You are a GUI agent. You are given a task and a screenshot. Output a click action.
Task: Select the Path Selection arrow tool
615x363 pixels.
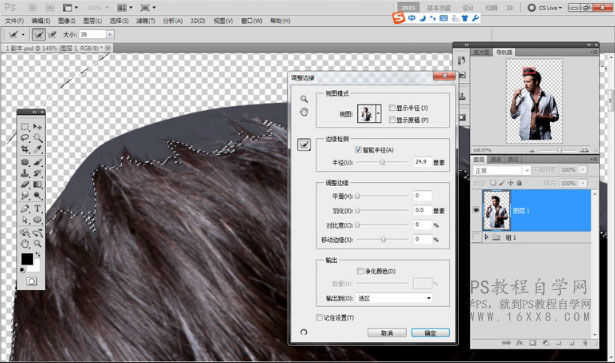click(x=25, y=220)
